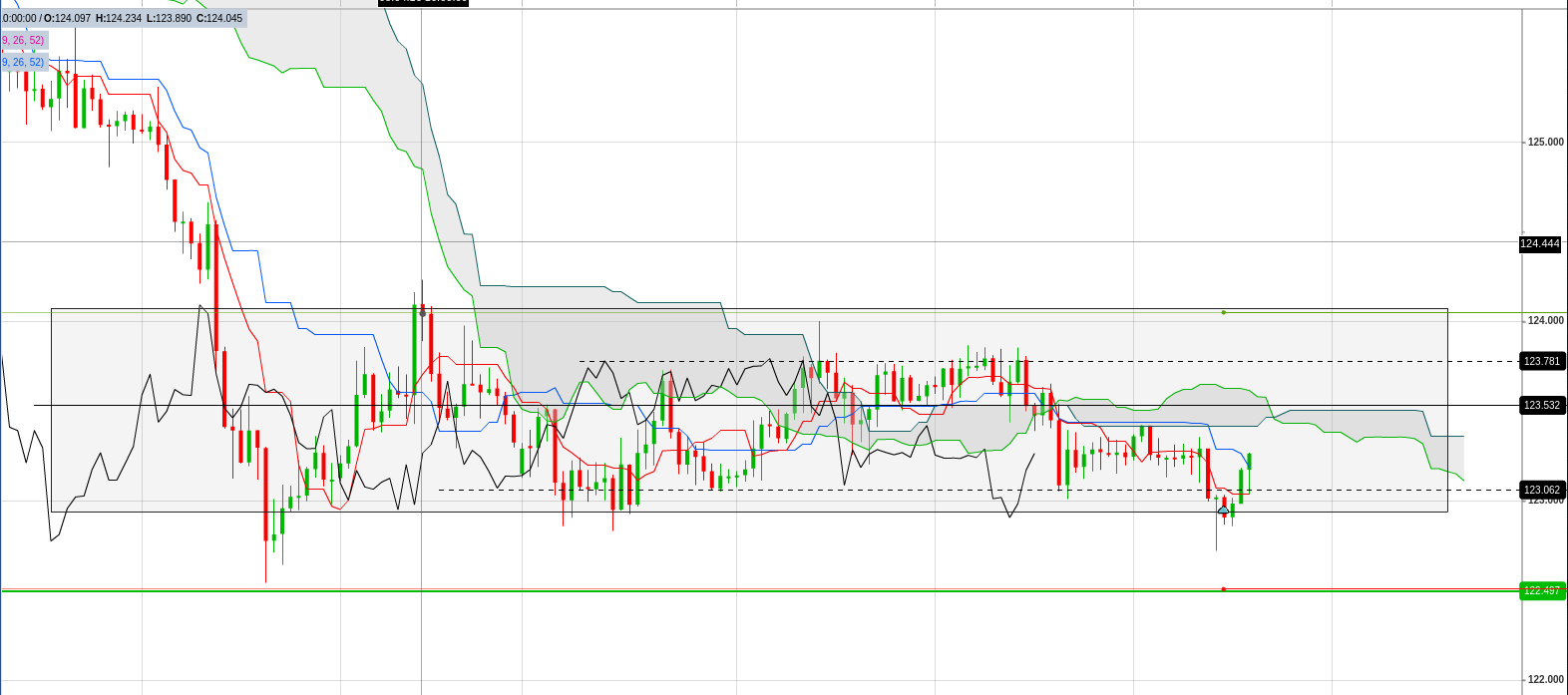Select the pink Ichimoku indicator label
This screenshot has width=1568, height=695.
[23, 40]
